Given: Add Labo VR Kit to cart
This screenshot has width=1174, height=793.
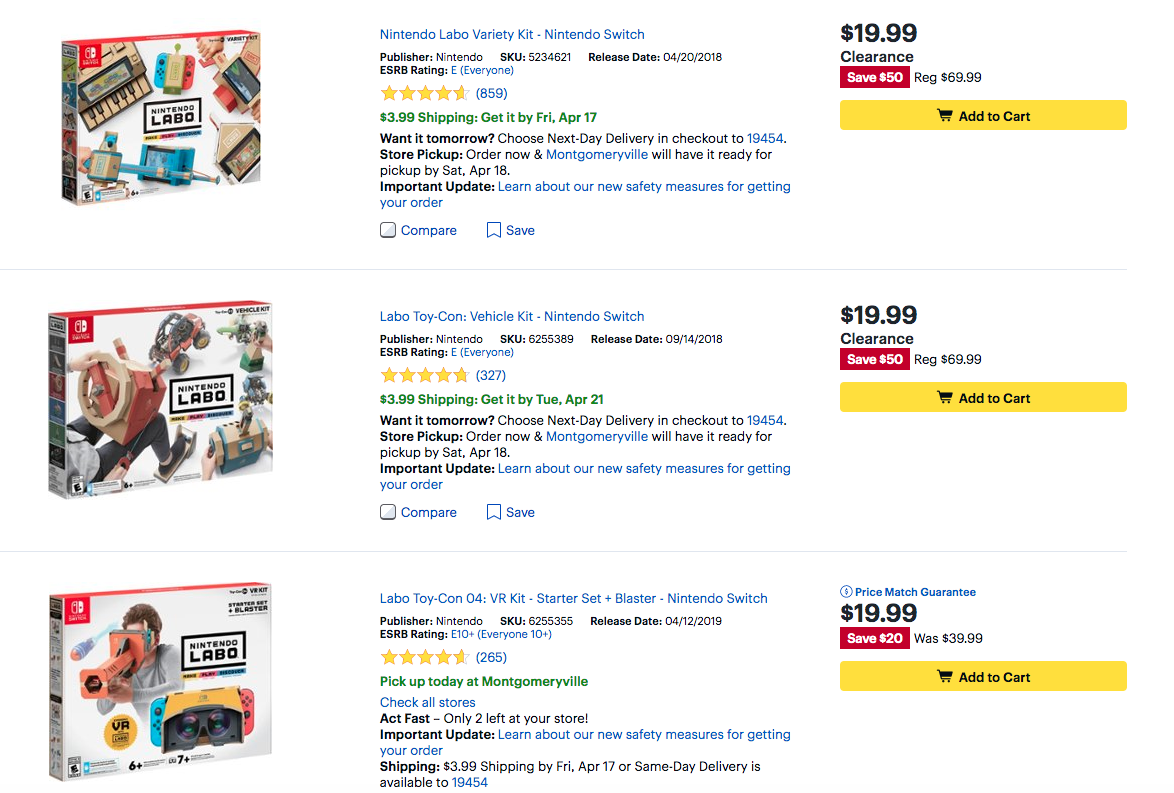Looking at the screenshot, I should click(x=983, y=677).
